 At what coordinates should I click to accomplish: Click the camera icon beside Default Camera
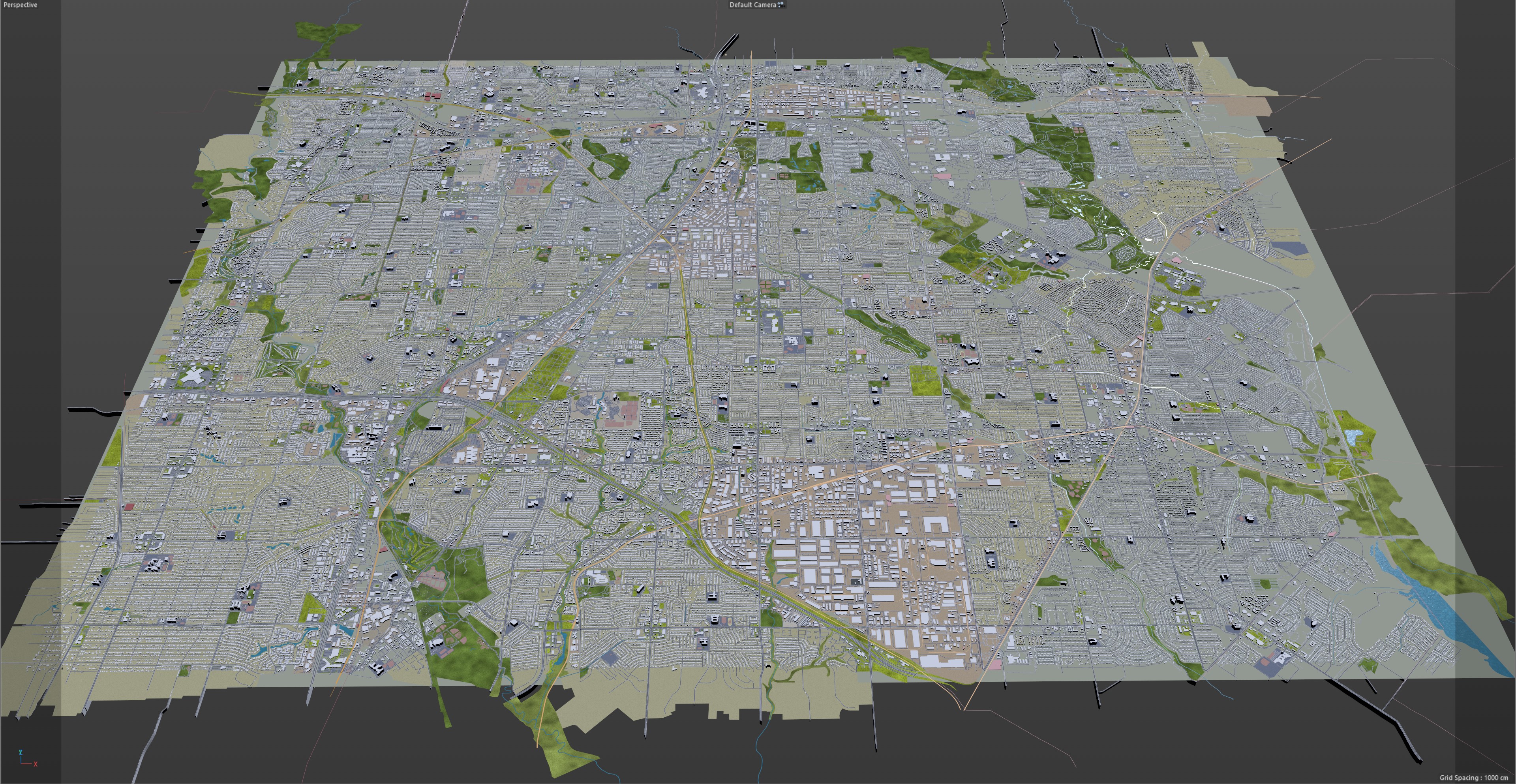click(781, 5)
